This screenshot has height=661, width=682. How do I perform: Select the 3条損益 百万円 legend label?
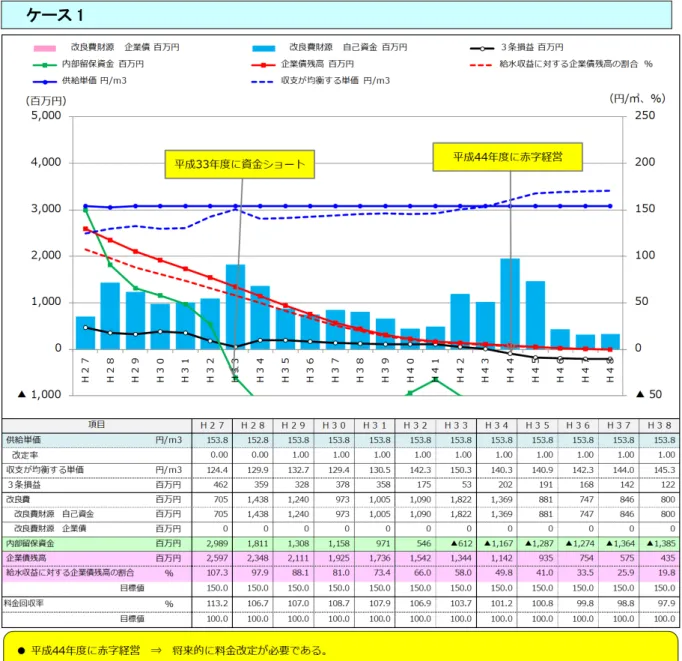pos(532,47)
